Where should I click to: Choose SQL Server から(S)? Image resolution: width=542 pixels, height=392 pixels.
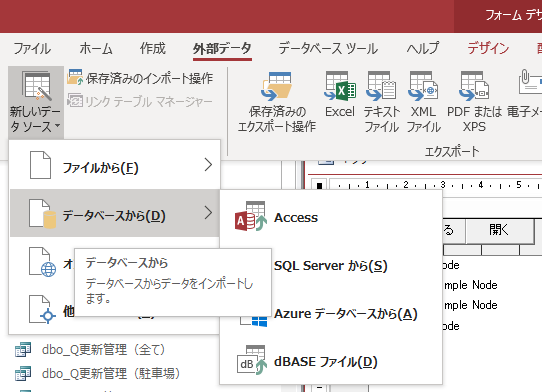click(331, 265)
